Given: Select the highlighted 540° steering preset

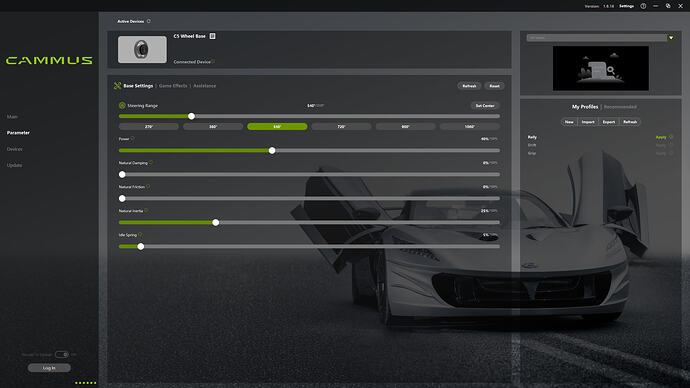Looking at the screenshot, I should click(277, 127).
